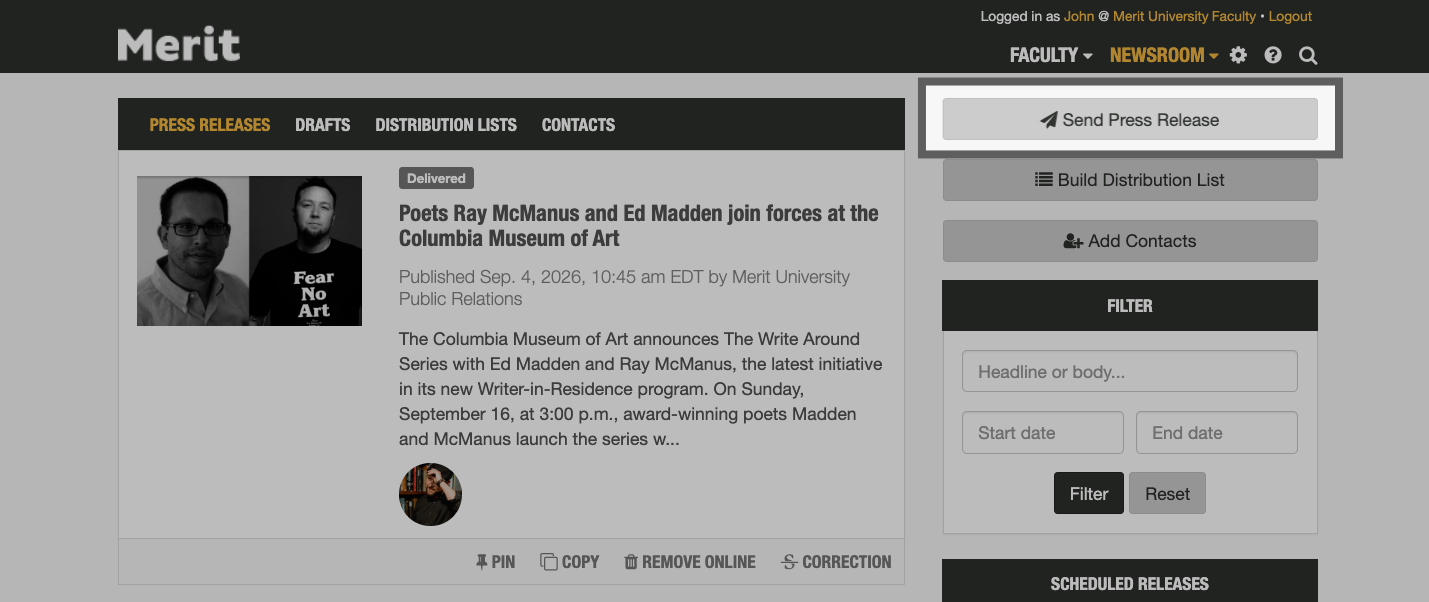Reset the filter form
1429x602 pixels.
click(1167, 494)
